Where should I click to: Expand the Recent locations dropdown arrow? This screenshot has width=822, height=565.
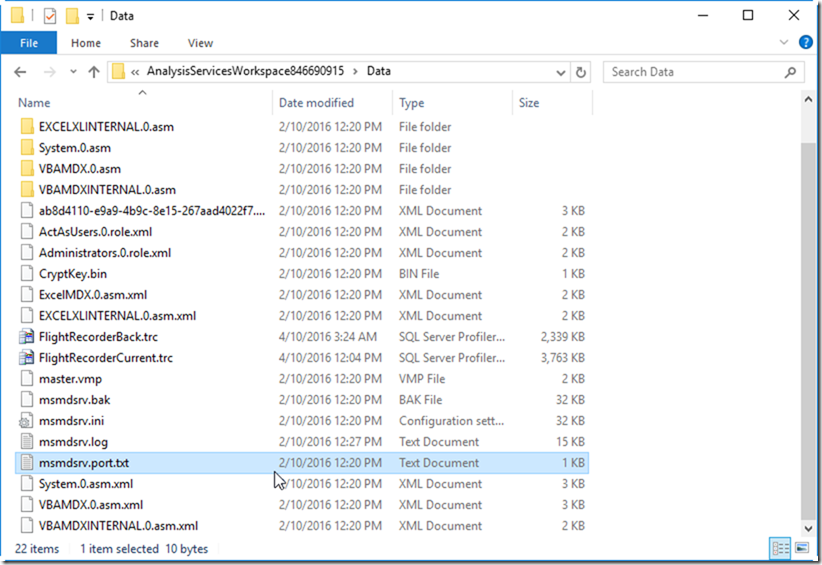(x=73, y=72)
